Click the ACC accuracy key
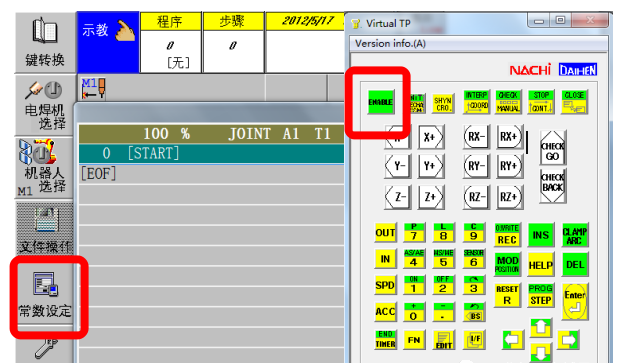Screen dimensions: 627x363 [385, 312]
